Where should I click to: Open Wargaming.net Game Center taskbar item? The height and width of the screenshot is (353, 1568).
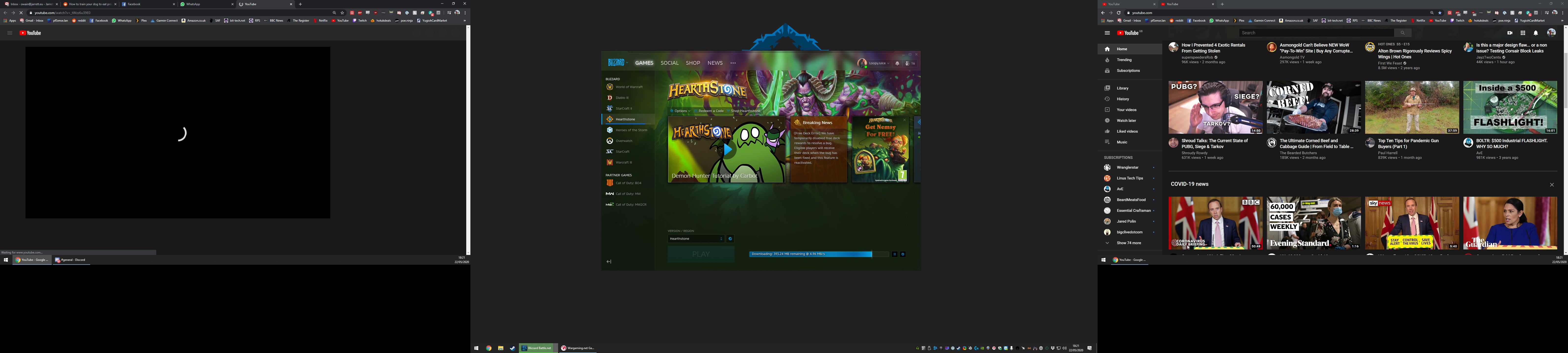coord(578,348)
